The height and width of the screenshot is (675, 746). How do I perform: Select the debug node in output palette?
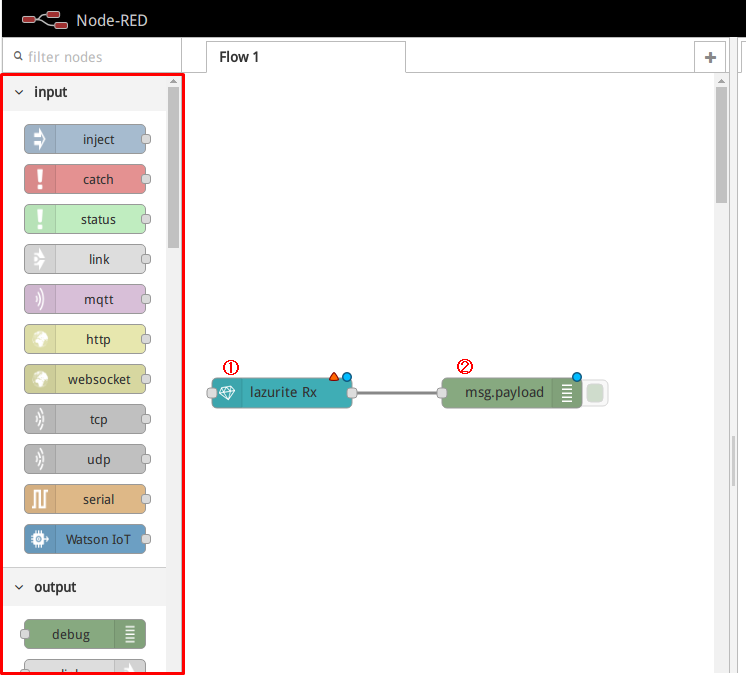(85, 634)
